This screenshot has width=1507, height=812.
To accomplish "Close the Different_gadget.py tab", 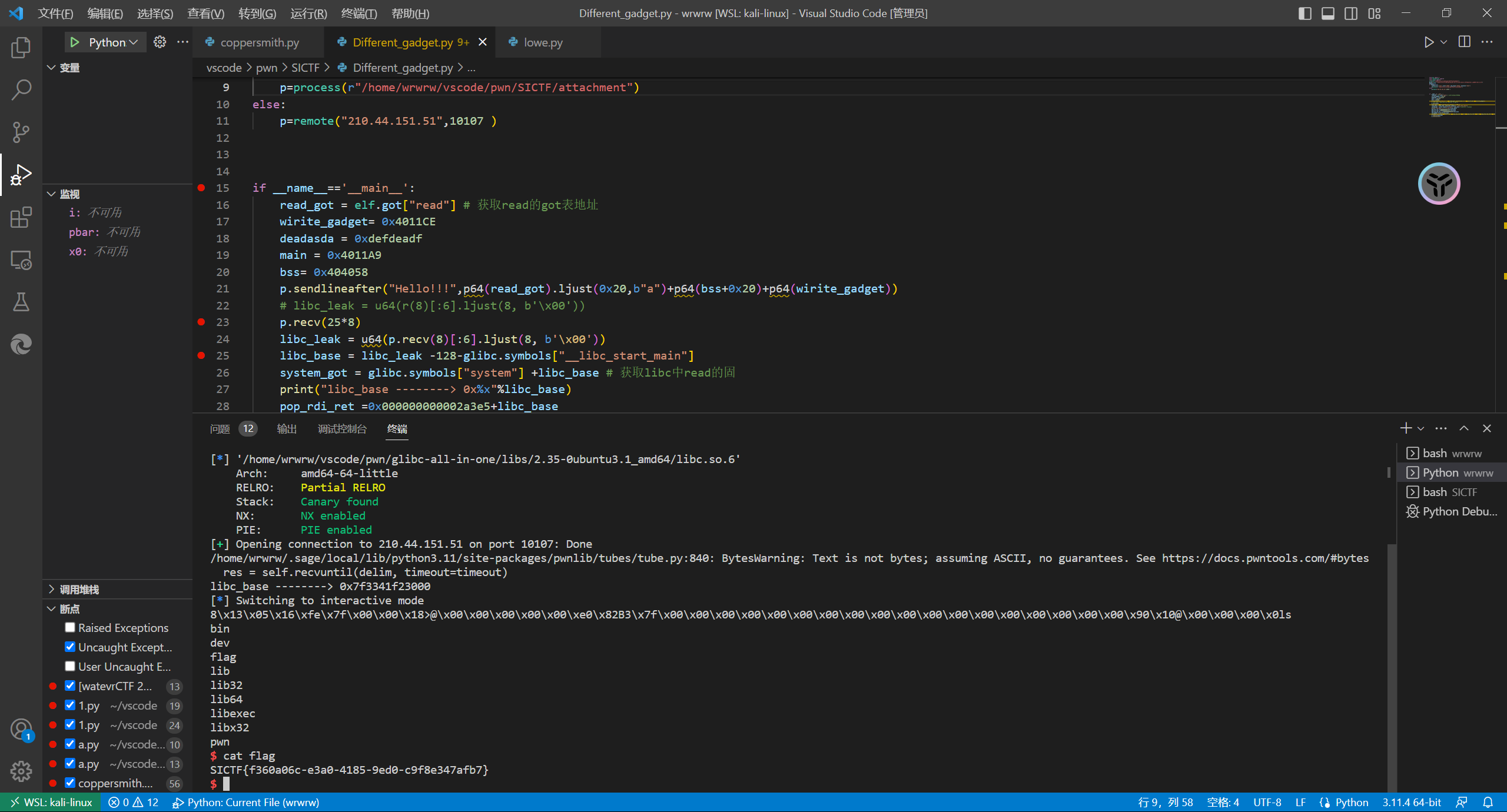I will pyautogui.click(x=483, y=42).
